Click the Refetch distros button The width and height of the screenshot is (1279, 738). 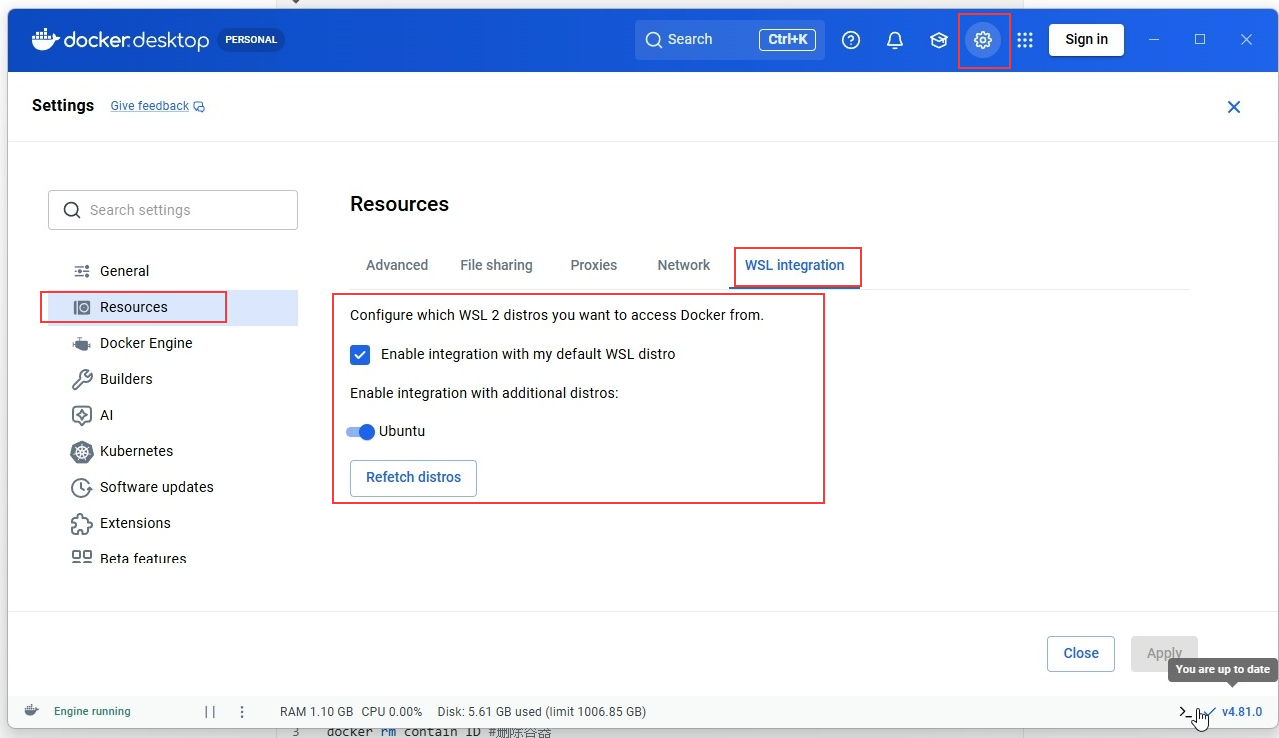pyautogui.click(x=413, y=478)
